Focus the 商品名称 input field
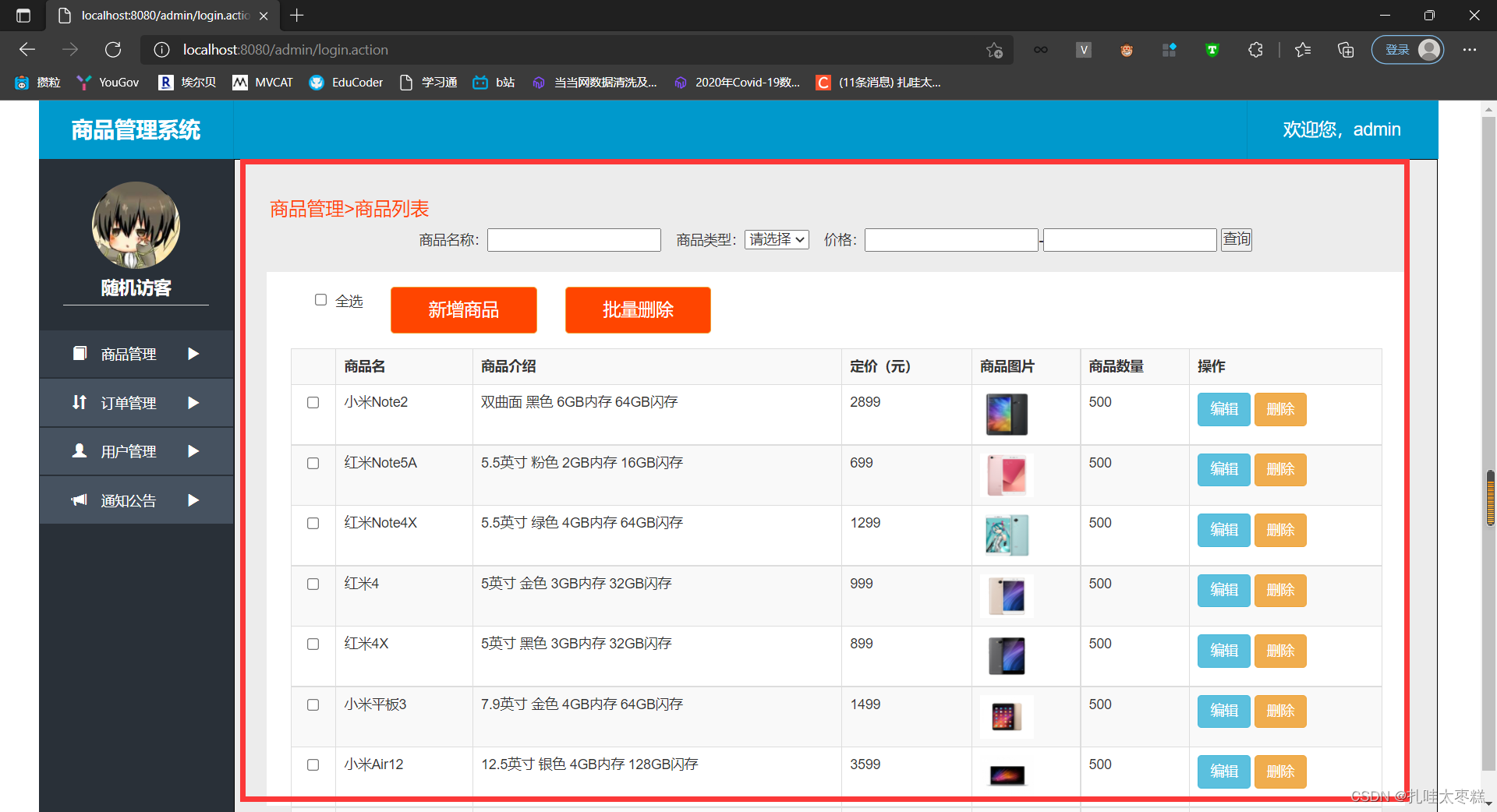The width and height of the screenshot is (1497, 812). tap(575, 240)
